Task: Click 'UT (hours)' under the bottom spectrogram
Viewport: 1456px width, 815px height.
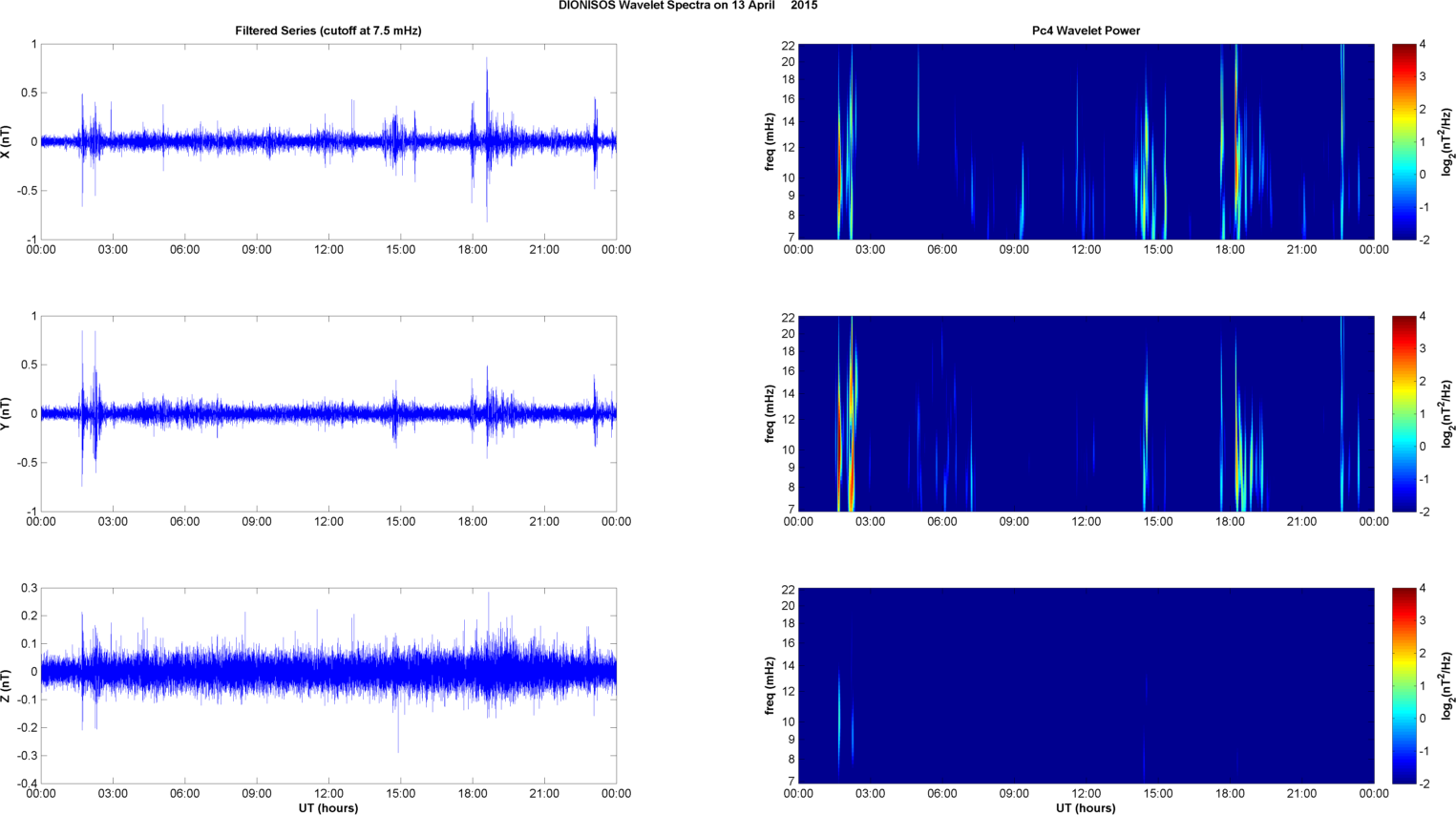Action: pos(1086,808)
